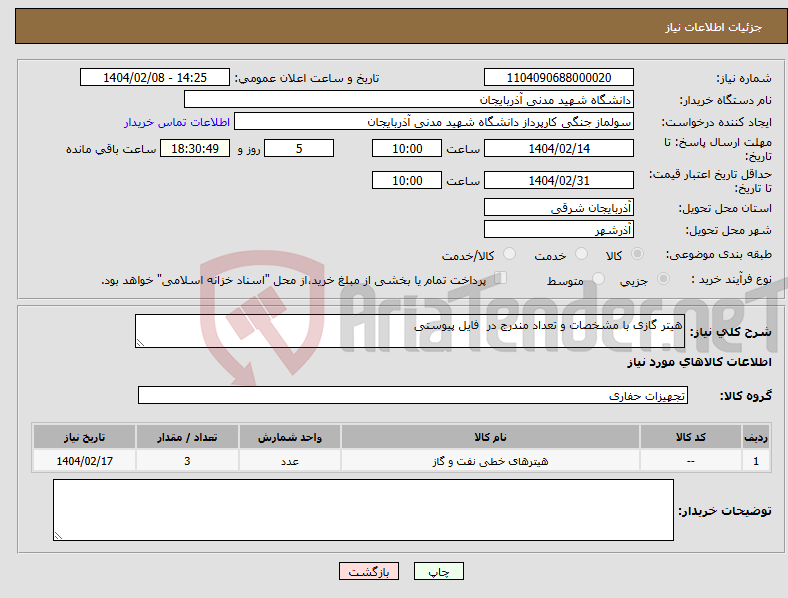Click the row number cell 1
Screen dimensions: 788x598
[756, 461]
